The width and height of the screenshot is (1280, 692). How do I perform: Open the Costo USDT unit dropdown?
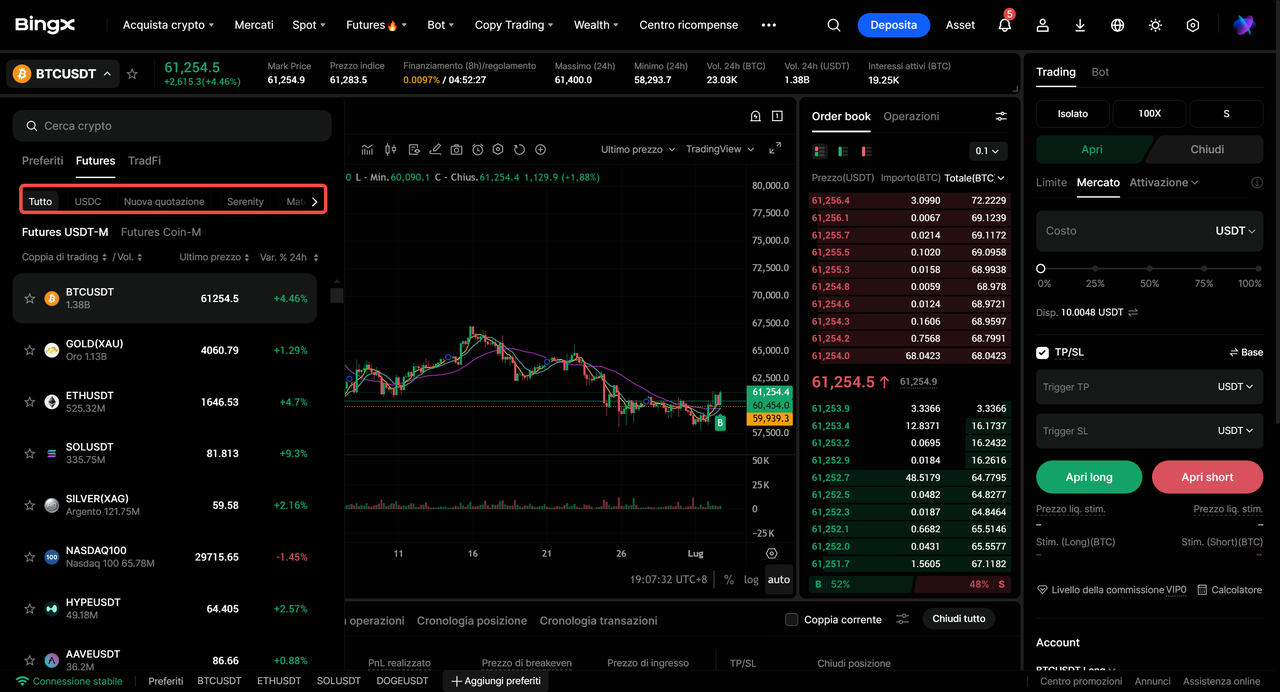pos(1235,231)
